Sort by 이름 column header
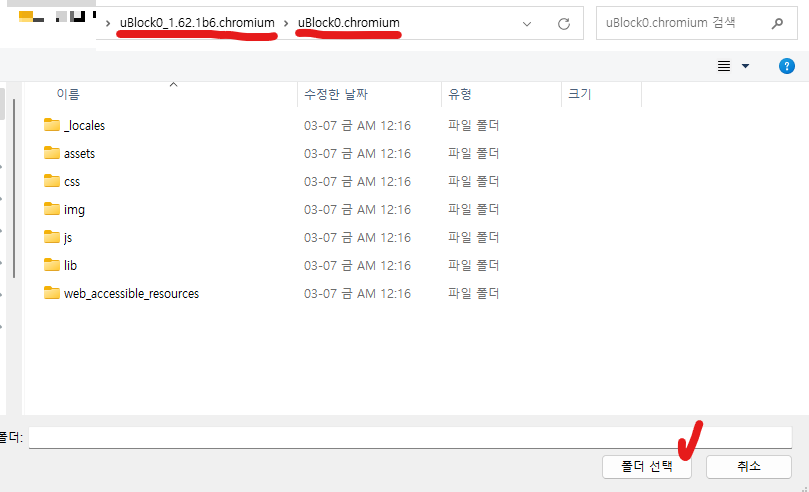This screenshot has width=809, height=492. point(68,94)
